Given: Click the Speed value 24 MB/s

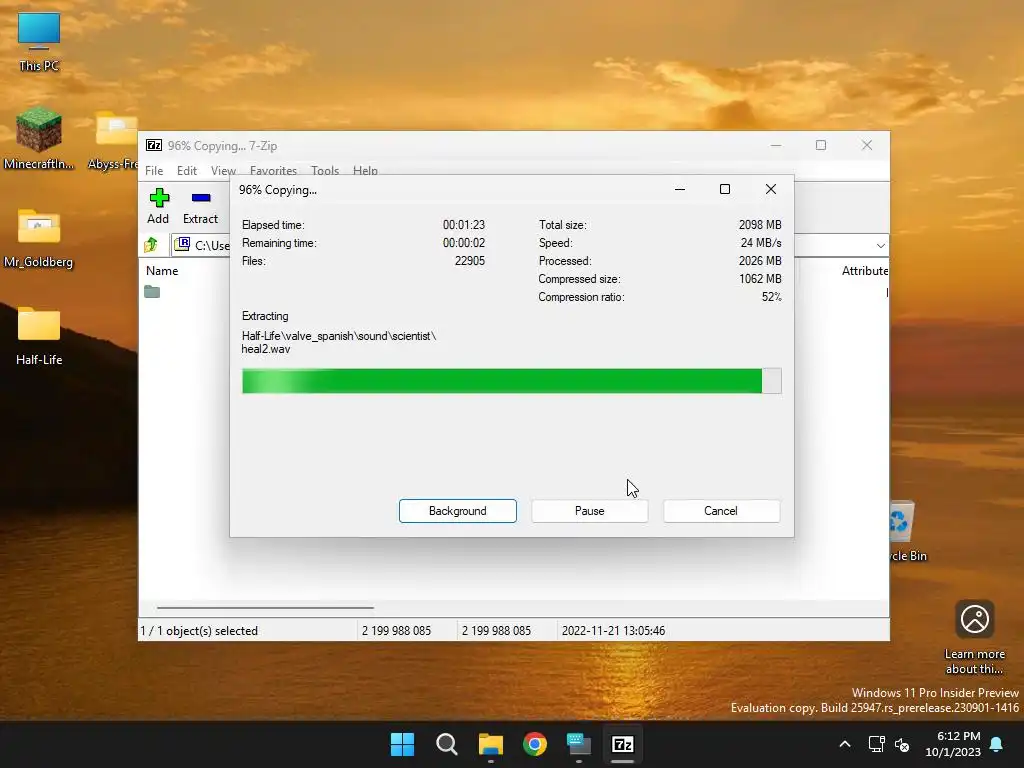Looking at the screenshot, I should pyautogui.click(x=761, y=243).
